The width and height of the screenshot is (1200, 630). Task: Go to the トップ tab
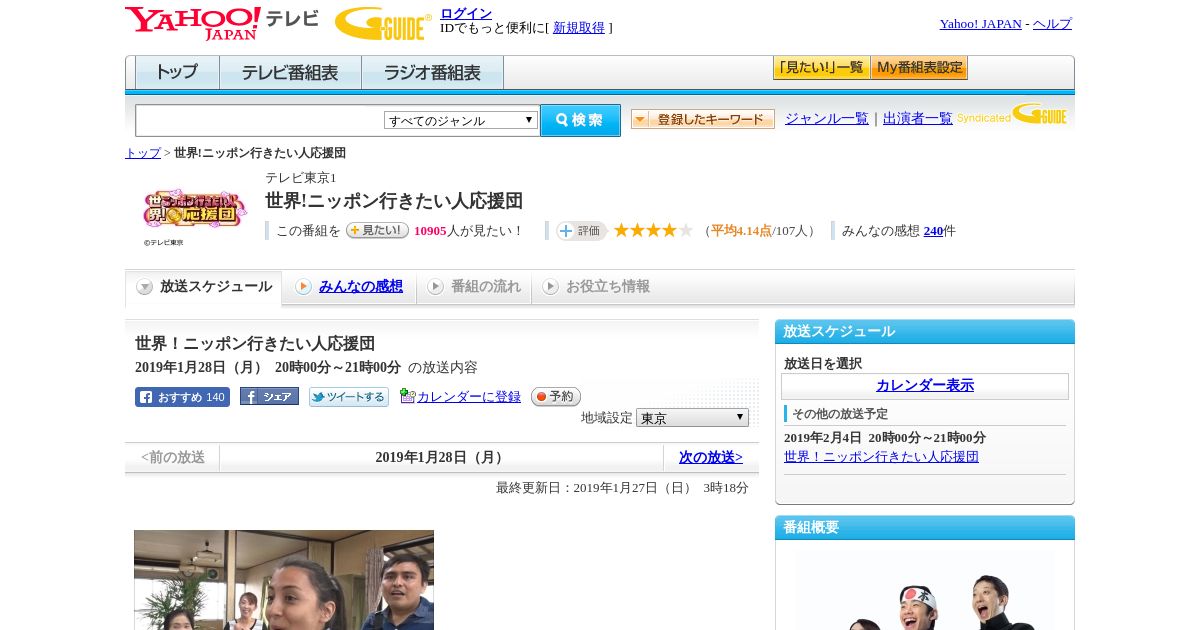[177, 73]
